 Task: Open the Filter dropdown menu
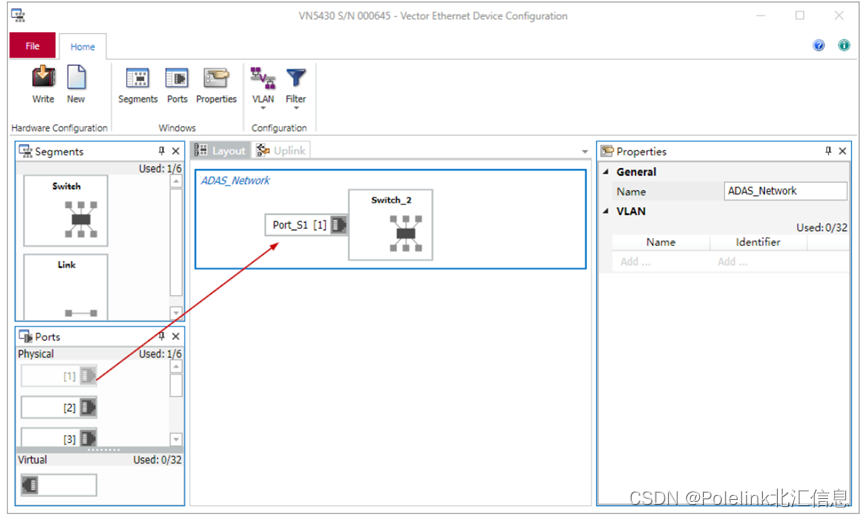coord(296,86)
